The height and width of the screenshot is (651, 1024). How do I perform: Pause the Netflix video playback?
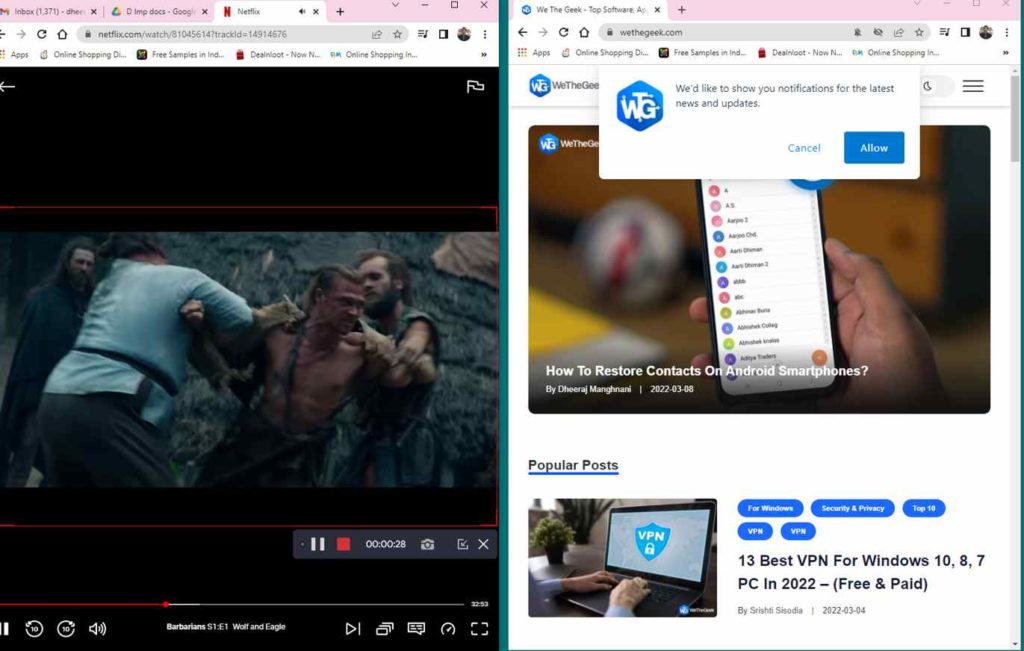[4, 628]
